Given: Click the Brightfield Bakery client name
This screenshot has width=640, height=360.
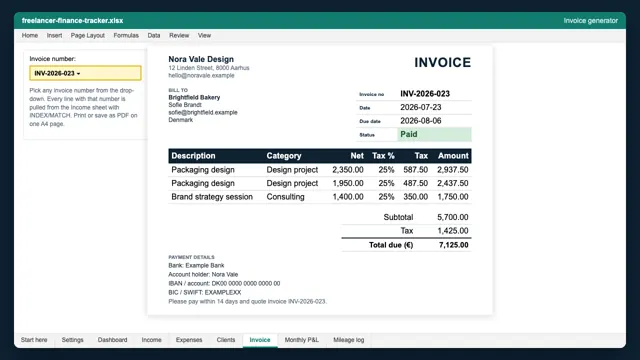Looking at the screenshot, I should coord(194,97).
